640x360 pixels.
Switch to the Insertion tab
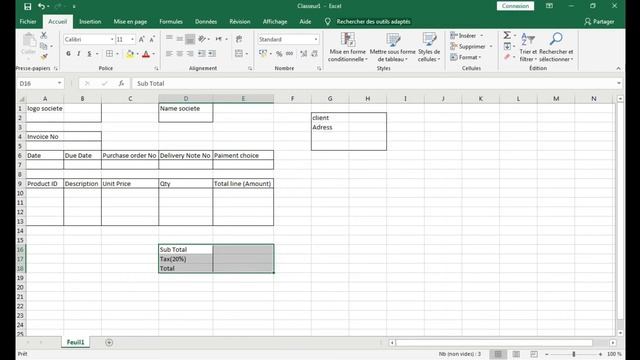point(90,22)
